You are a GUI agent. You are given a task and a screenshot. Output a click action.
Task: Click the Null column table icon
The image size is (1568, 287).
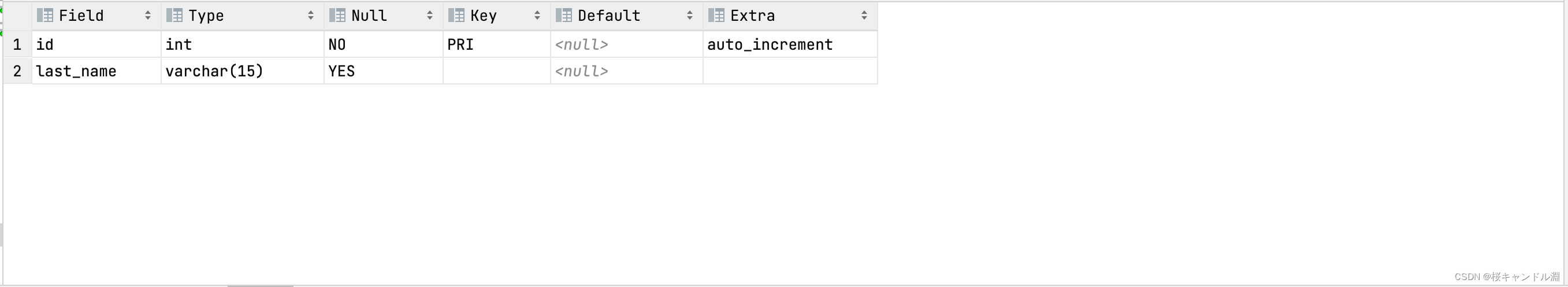tap(337, 15)
